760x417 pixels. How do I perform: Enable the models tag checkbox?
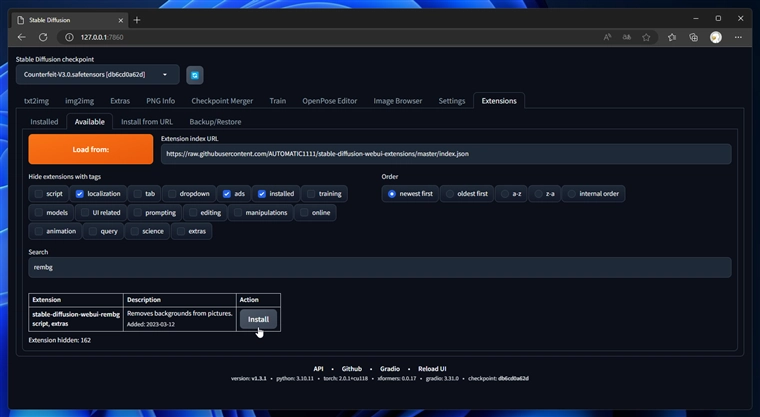[x=39, y=212]
